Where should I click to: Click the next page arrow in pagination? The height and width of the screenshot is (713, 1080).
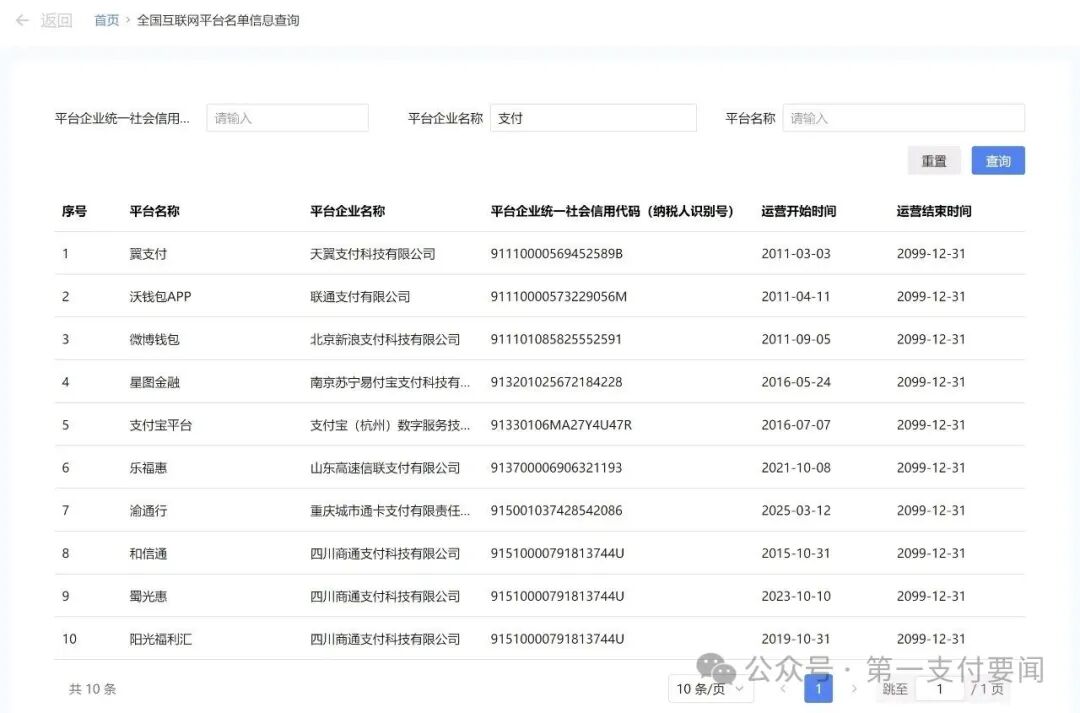(x=855, y=689)
